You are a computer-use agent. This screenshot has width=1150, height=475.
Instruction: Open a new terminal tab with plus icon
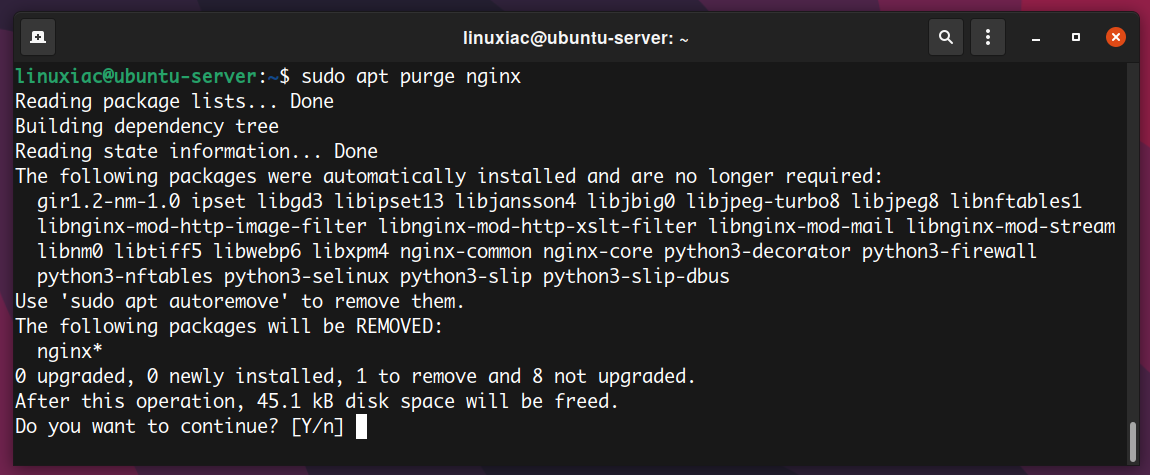click(37, 37)
